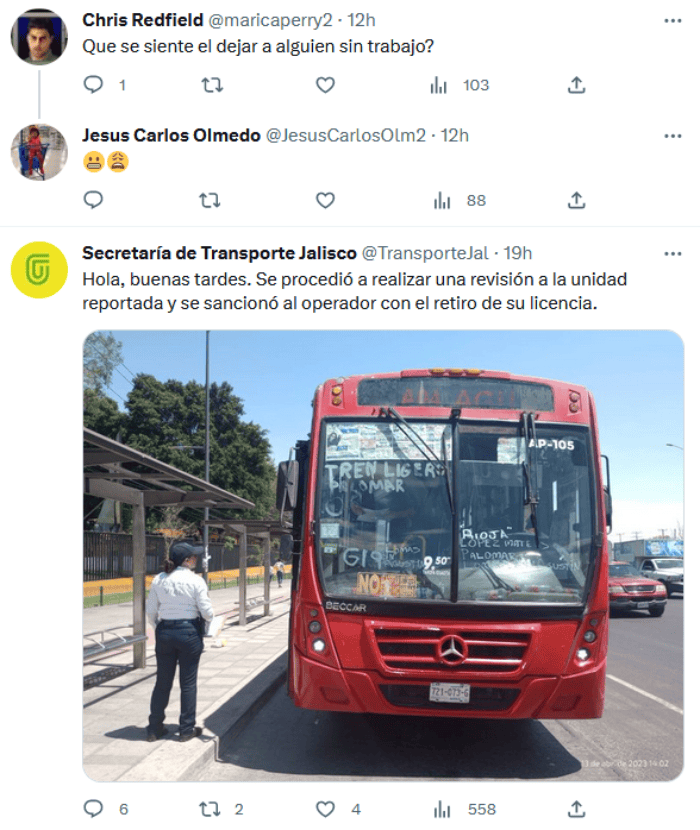700x830 pixels.
Task: Like Chris Redfield's tweet
Action: pyautogui.click(x=325, y=85)
